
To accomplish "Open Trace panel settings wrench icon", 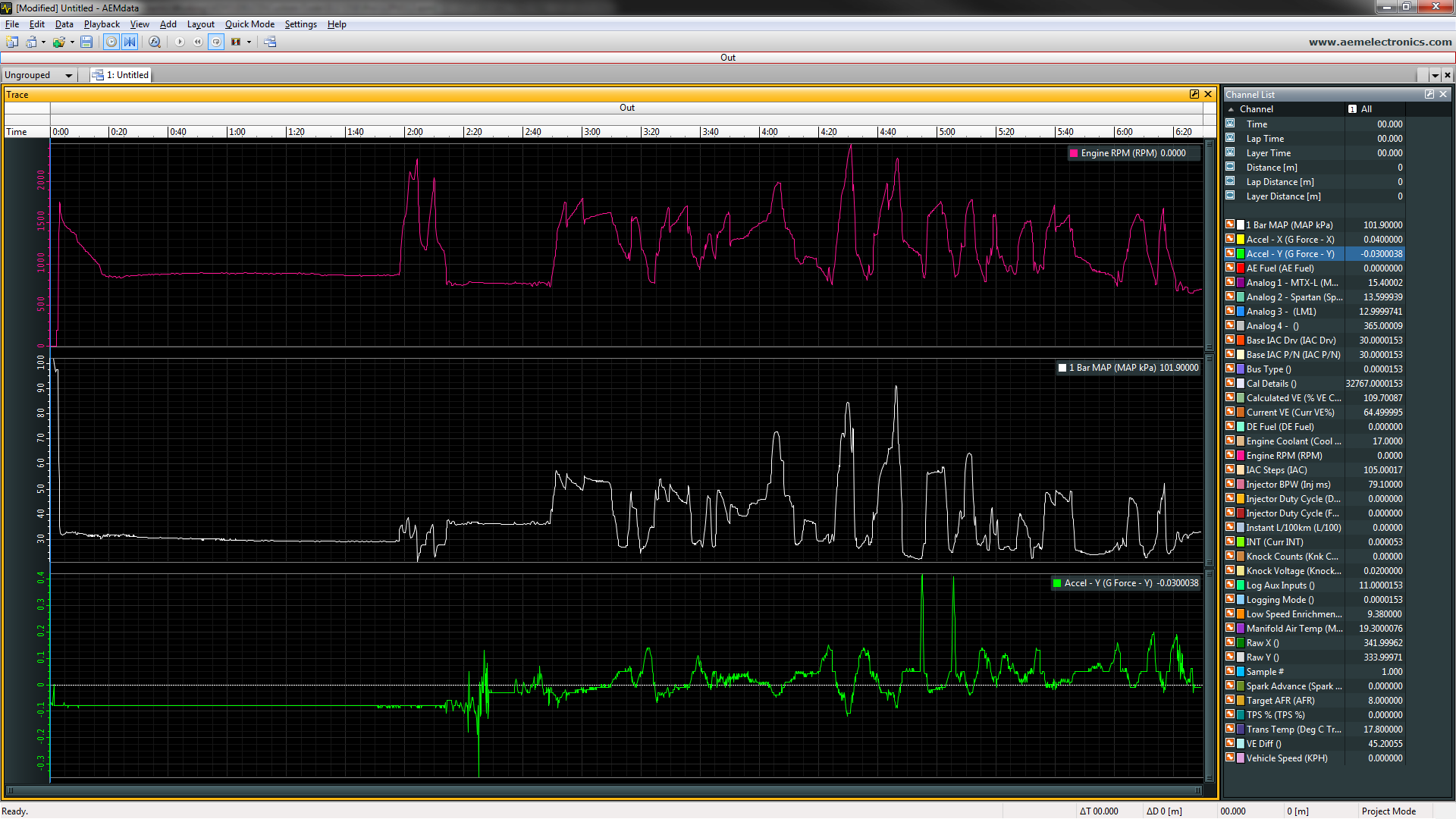I will pos(1194,94).
